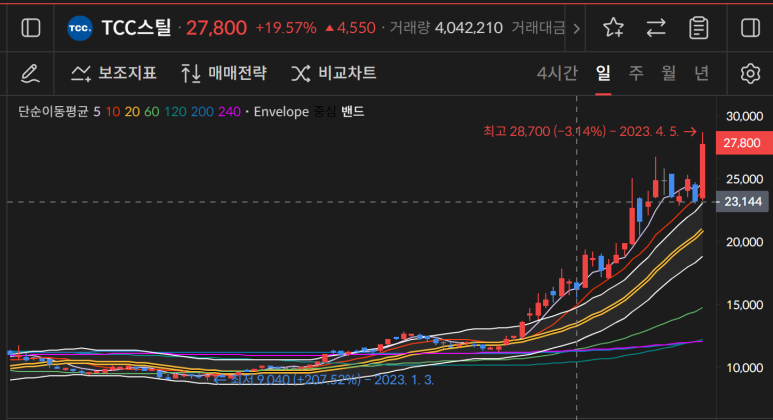This screenshot has height=420, width=773.
Task: Click the swap arrows icon
Action: (656, 28)
